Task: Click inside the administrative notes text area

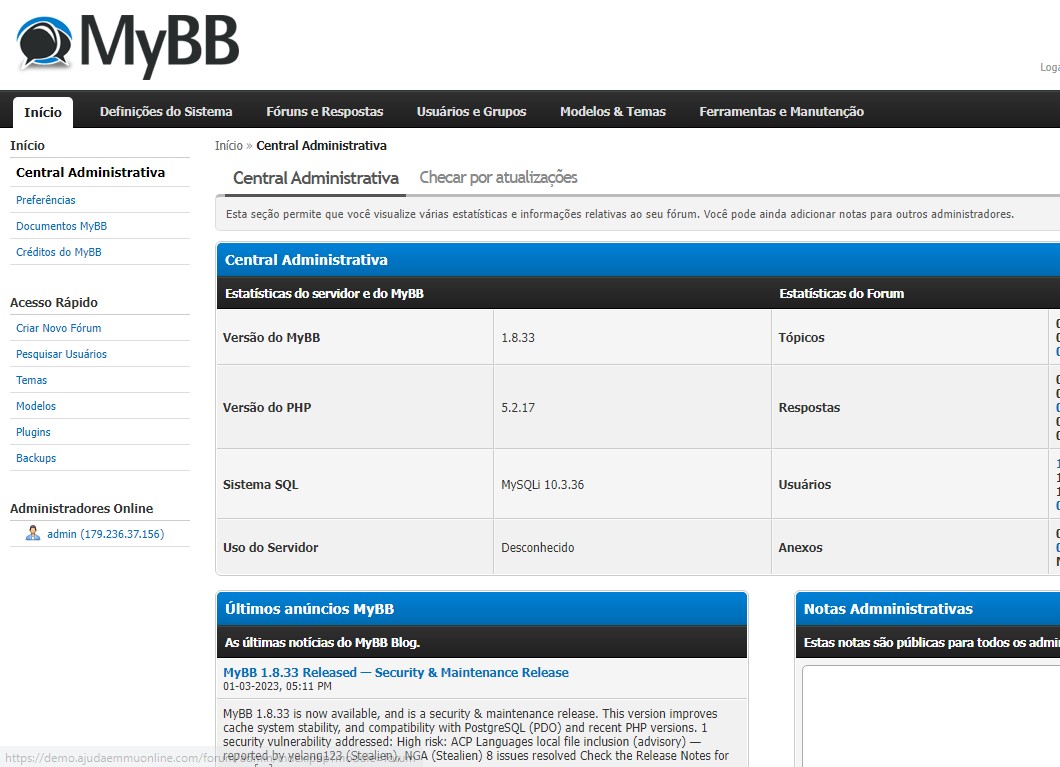Action: [931, 716]
